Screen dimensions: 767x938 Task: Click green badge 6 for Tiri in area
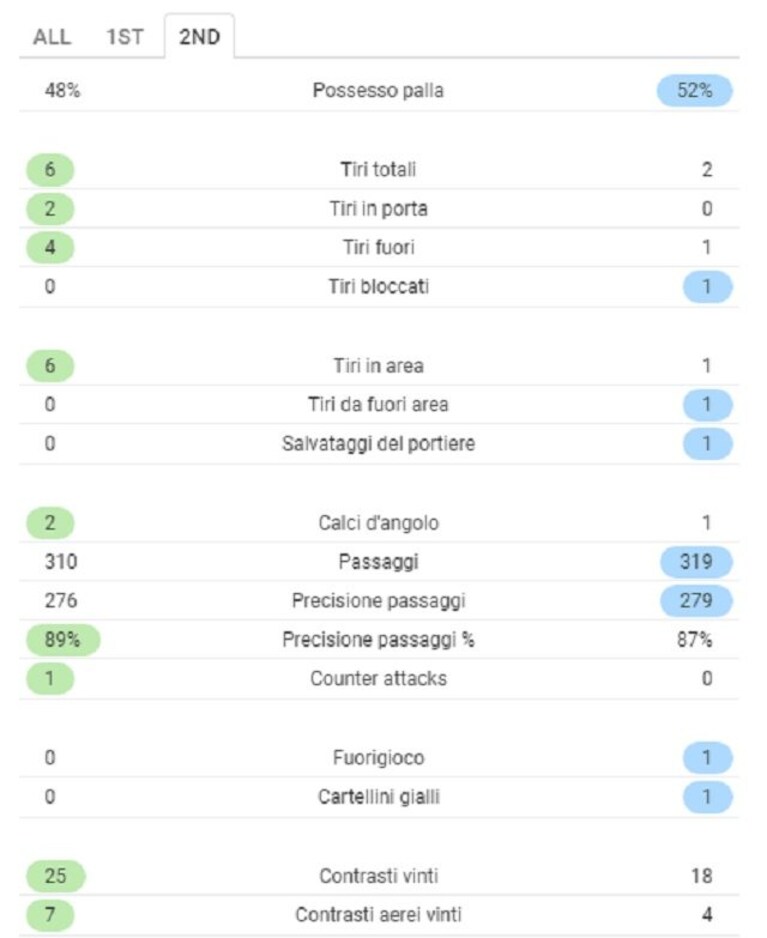50,366
